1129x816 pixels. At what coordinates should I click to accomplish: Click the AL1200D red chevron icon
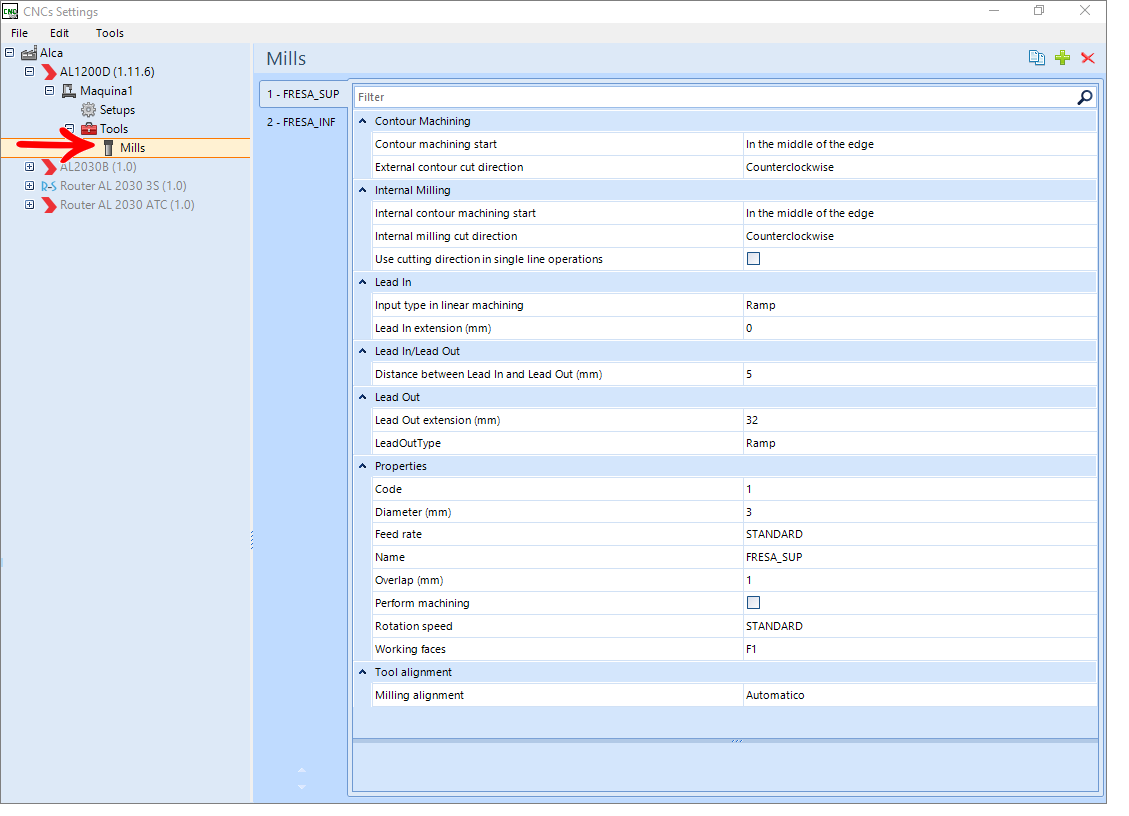[x=49, y=72]
